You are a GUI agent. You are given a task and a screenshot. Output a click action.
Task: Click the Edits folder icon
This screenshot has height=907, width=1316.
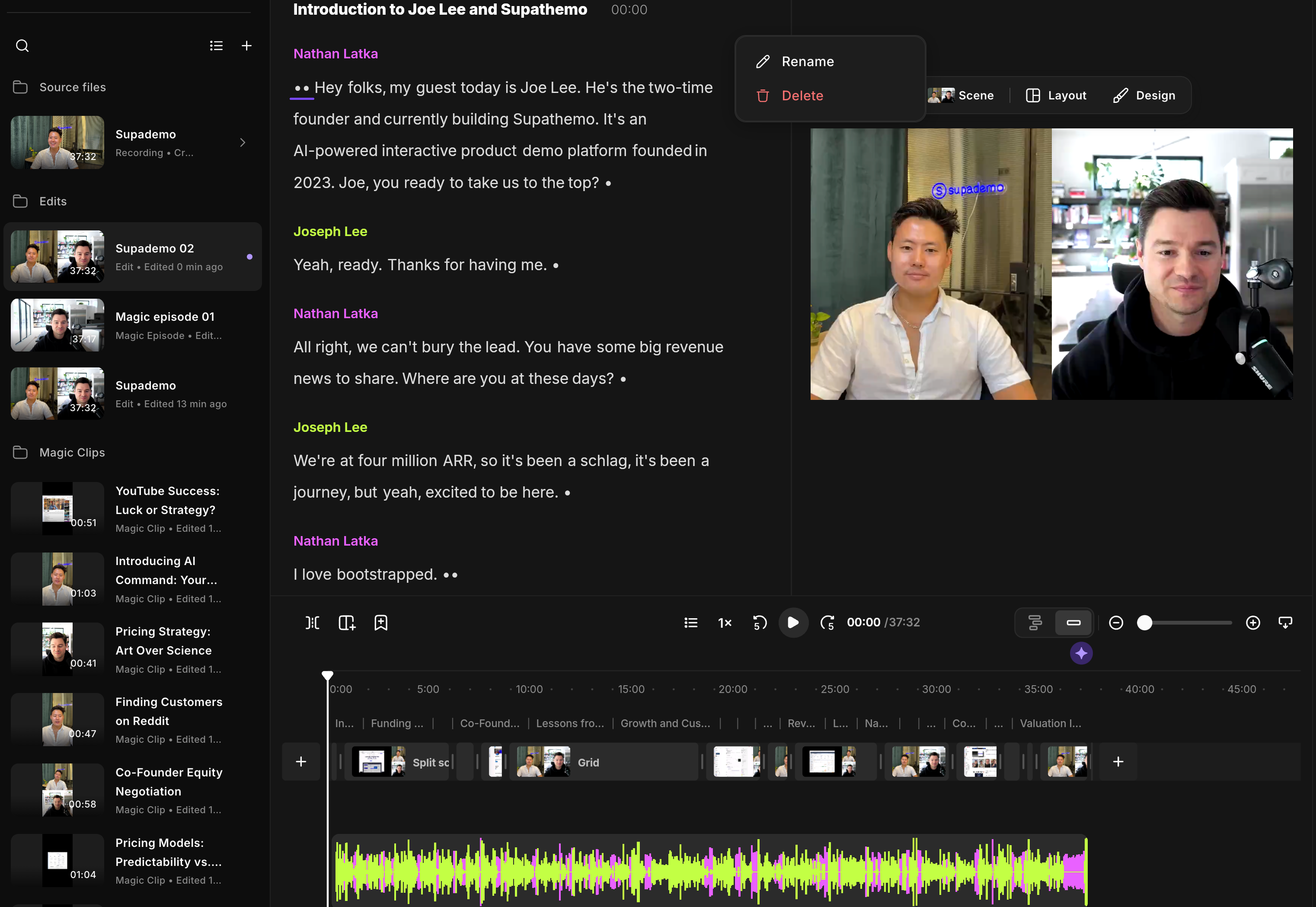click(x=20, y=201)
